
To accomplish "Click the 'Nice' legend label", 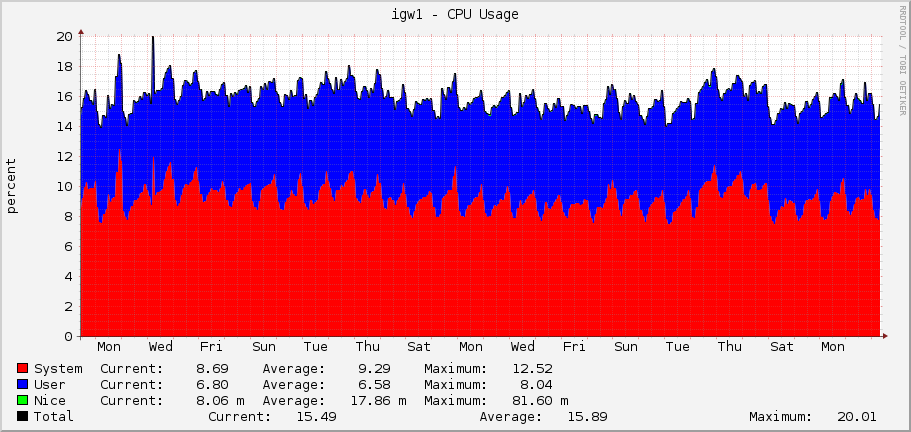I will click(50, 401).
